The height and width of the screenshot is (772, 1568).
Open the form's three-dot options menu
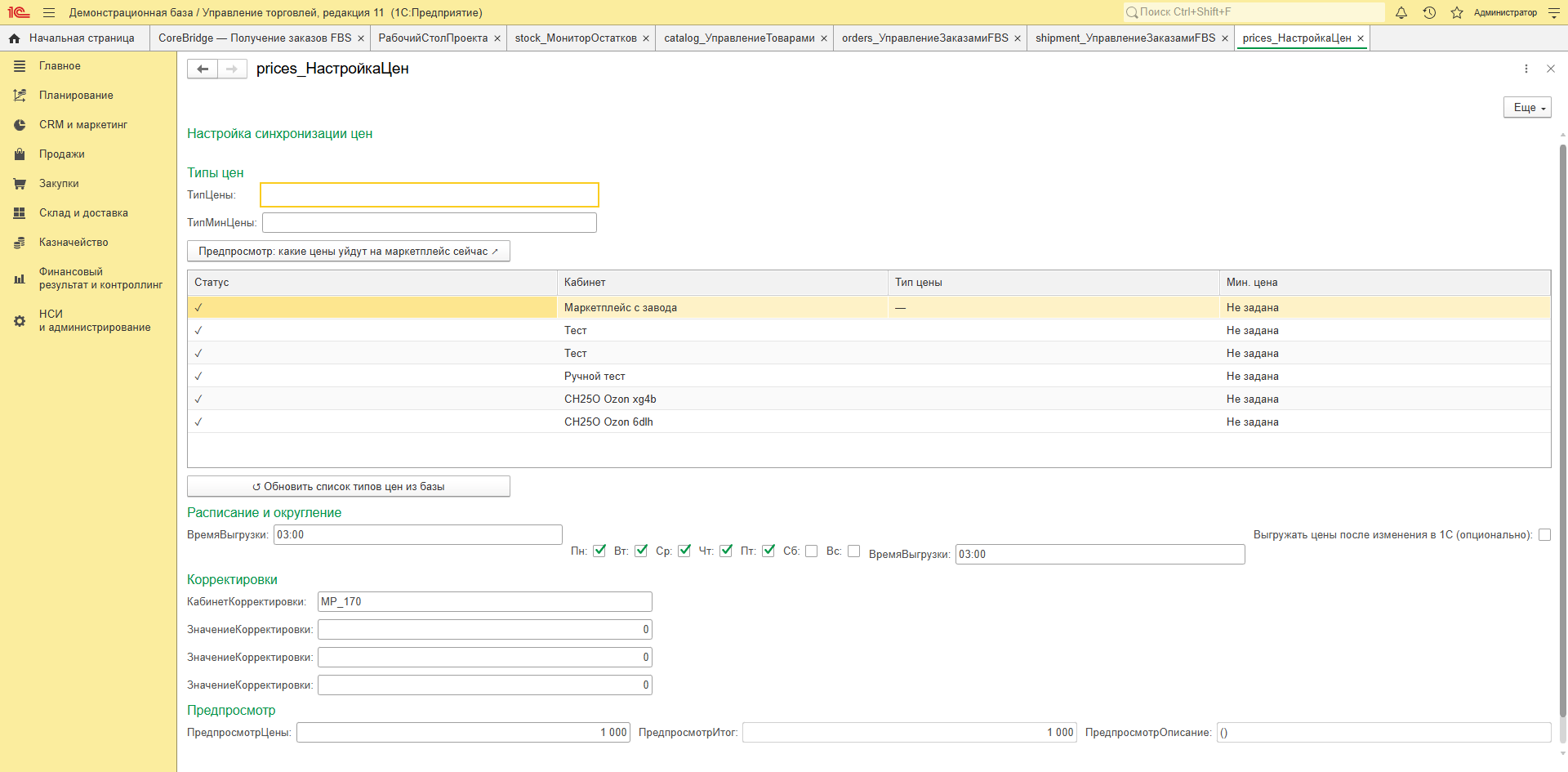point(1526,69)
